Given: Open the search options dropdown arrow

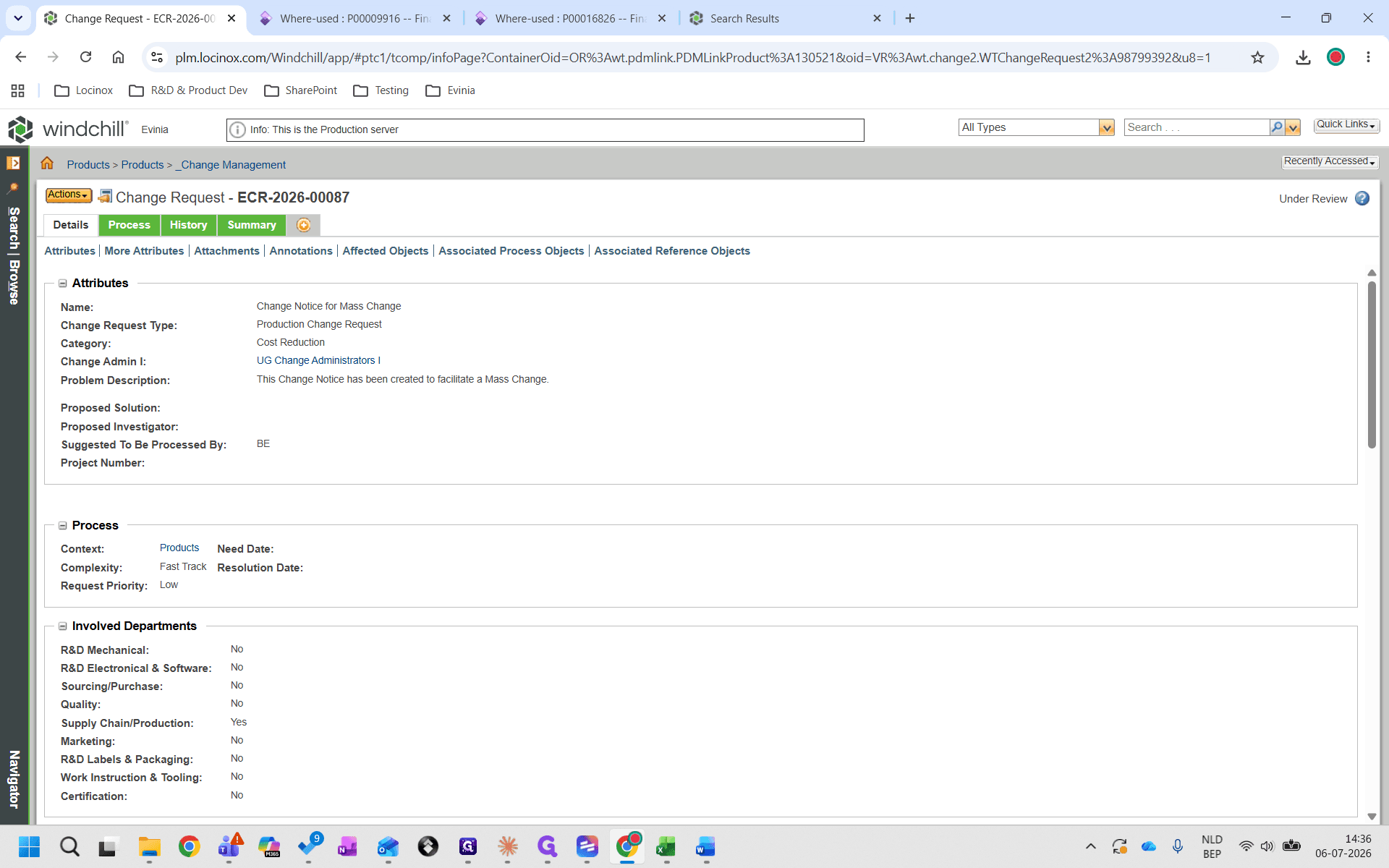Looking at the screenshot, I should click(x=1293, y=127).
